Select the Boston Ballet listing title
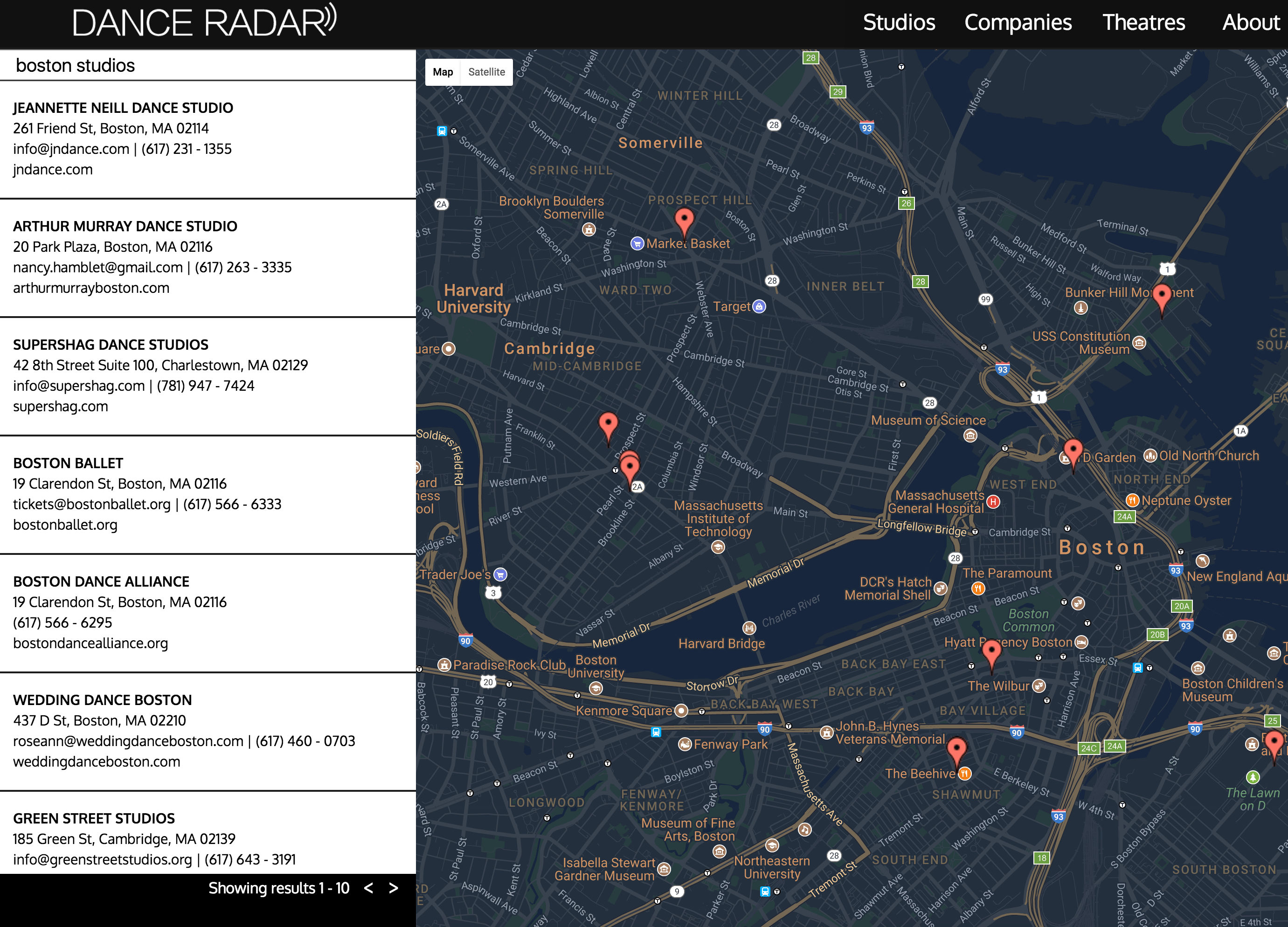 68,463
